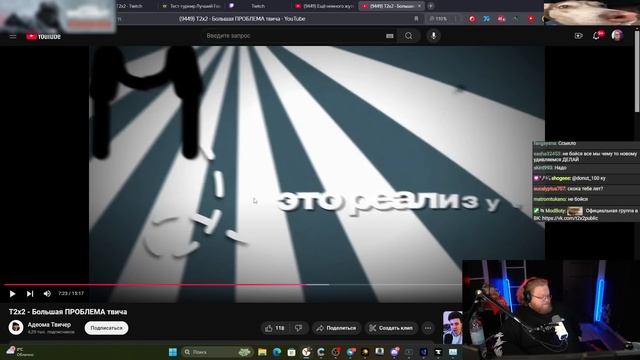Open the first red round extension icon
The width and height of the screenshot is (640, 360).
[472, 19]
